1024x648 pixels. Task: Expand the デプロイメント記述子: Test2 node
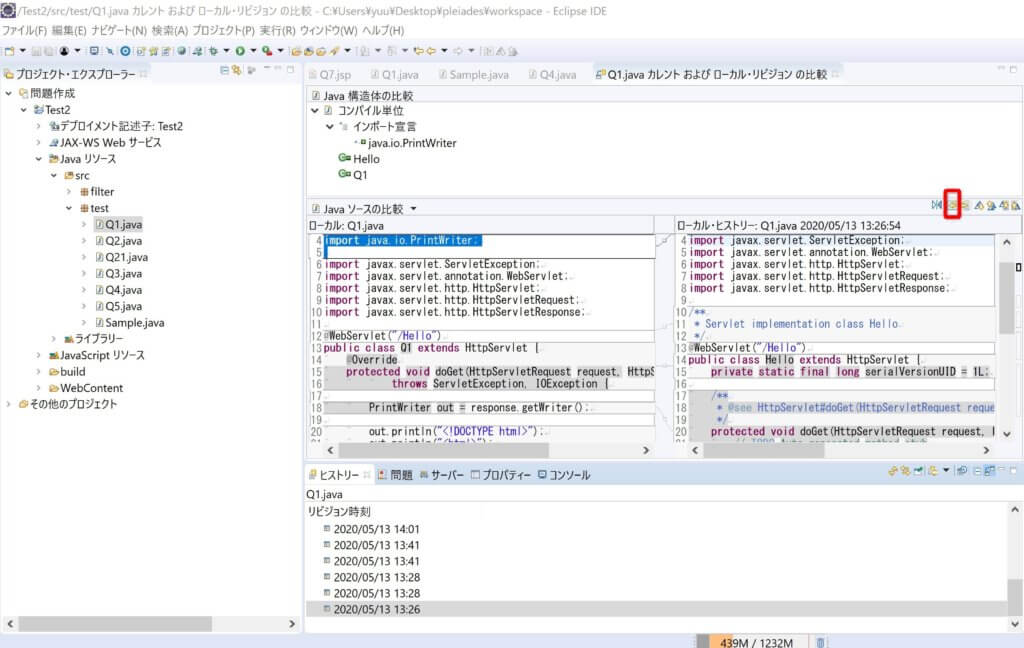(39, 126)
